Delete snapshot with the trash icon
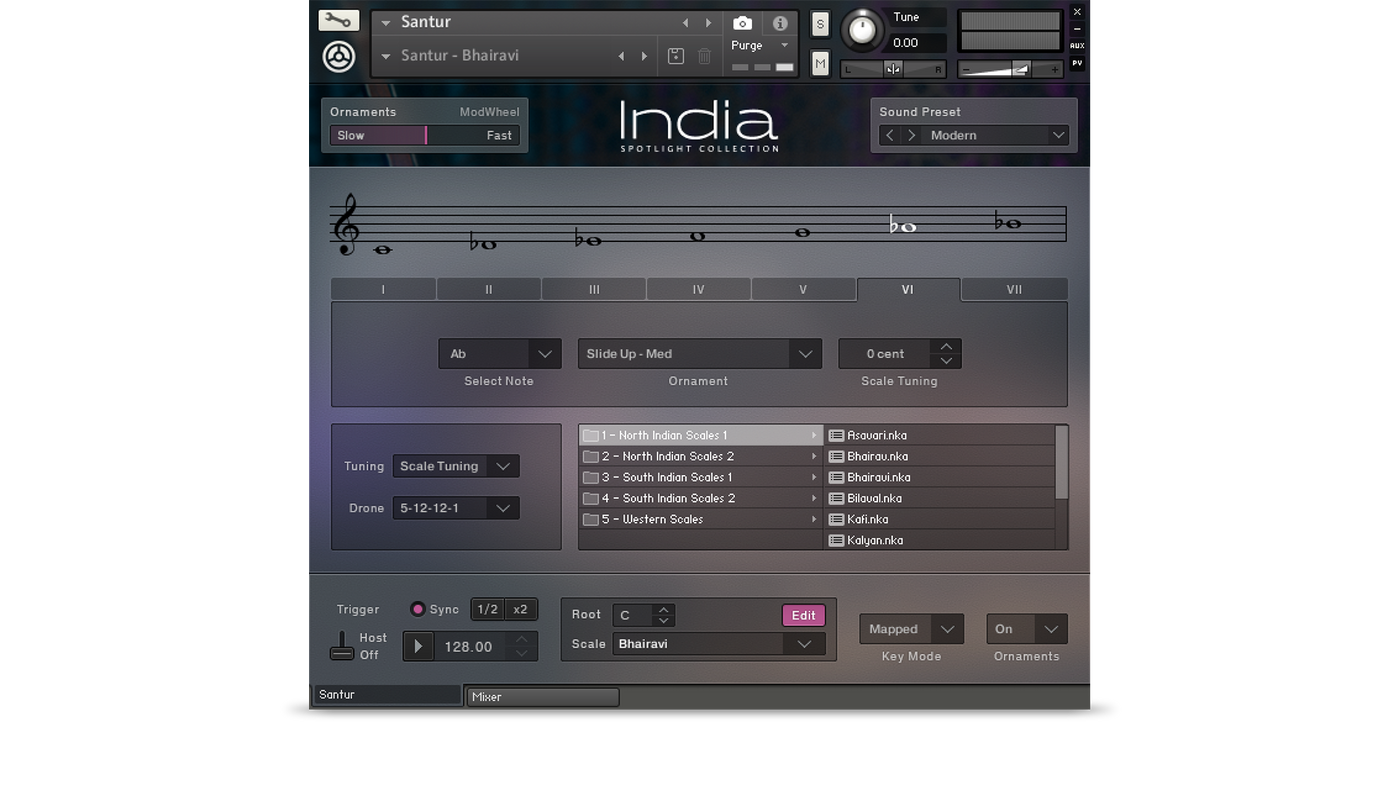The image size is (1400, 804). pyautogui.click(x=704, y=56)
